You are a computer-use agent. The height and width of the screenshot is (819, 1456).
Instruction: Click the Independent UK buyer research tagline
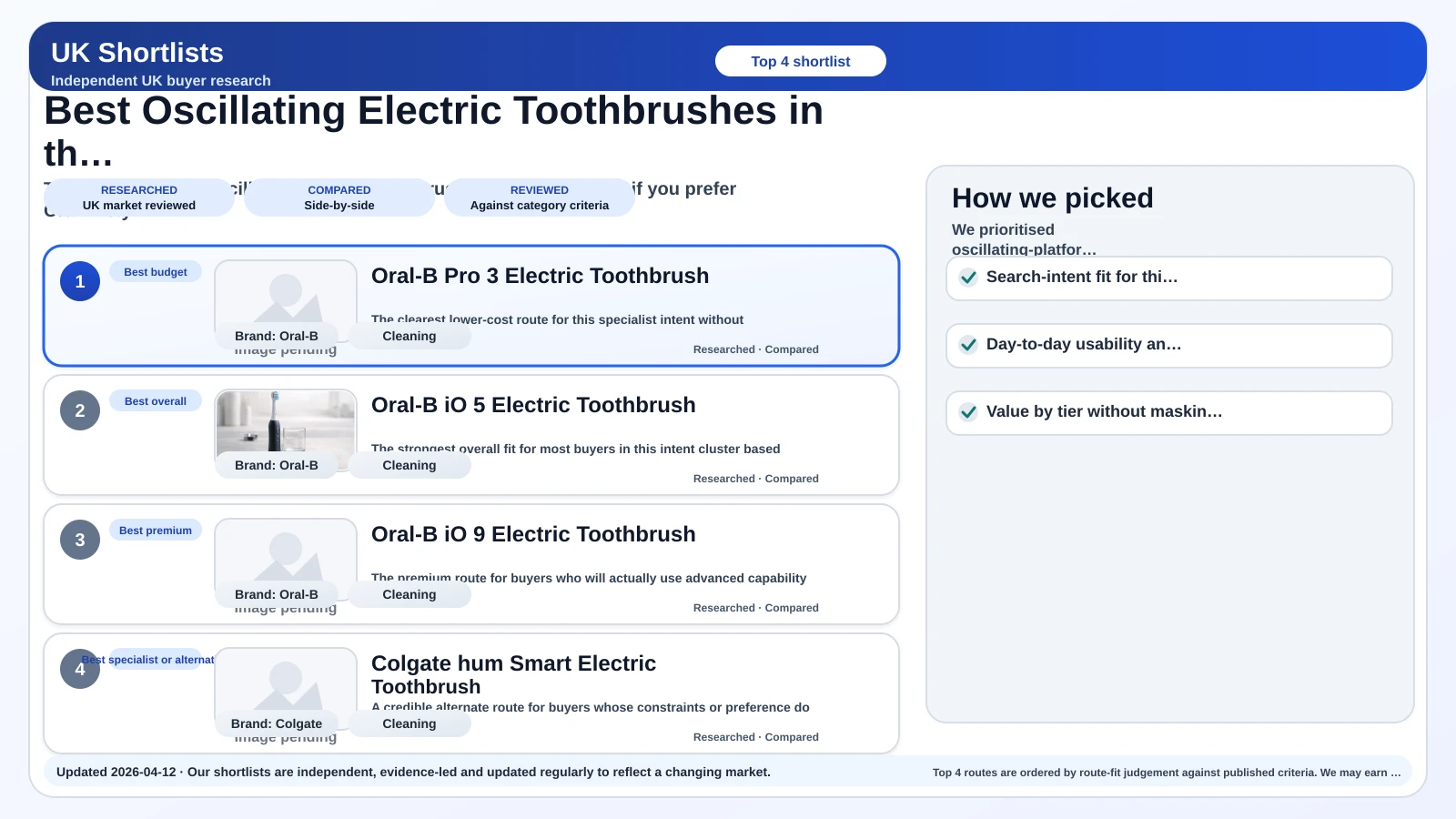point(161,80)
